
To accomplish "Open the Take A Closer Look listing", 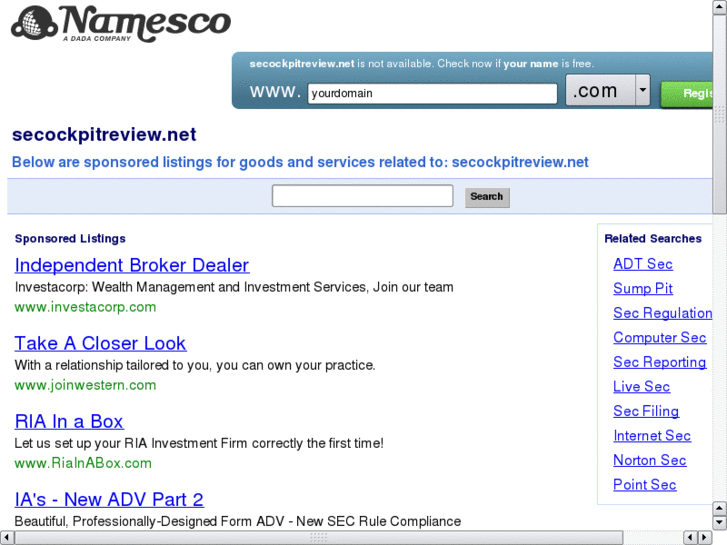I will point(100,344).
